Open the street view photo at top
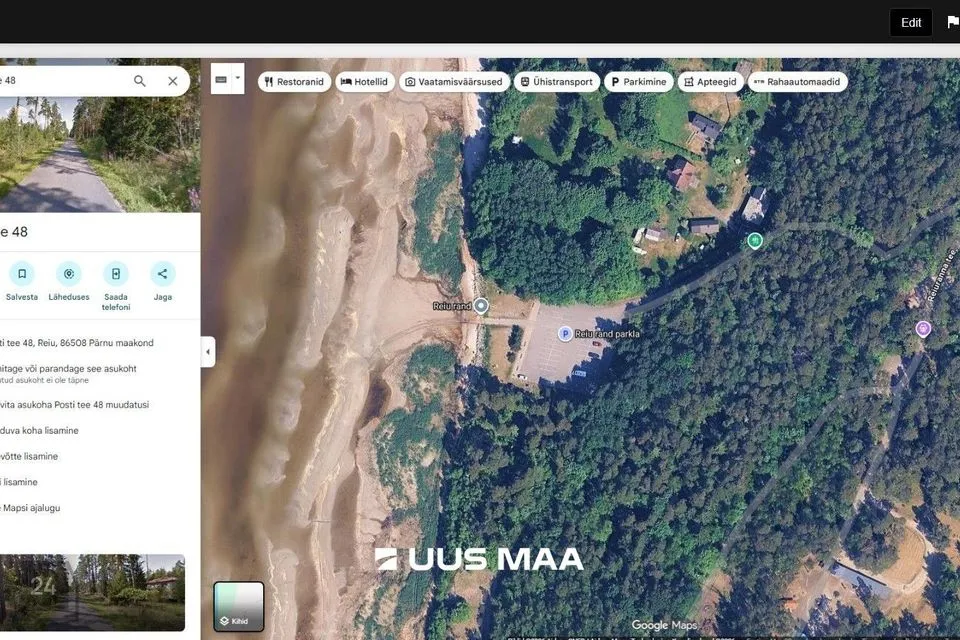 [100, 154]
